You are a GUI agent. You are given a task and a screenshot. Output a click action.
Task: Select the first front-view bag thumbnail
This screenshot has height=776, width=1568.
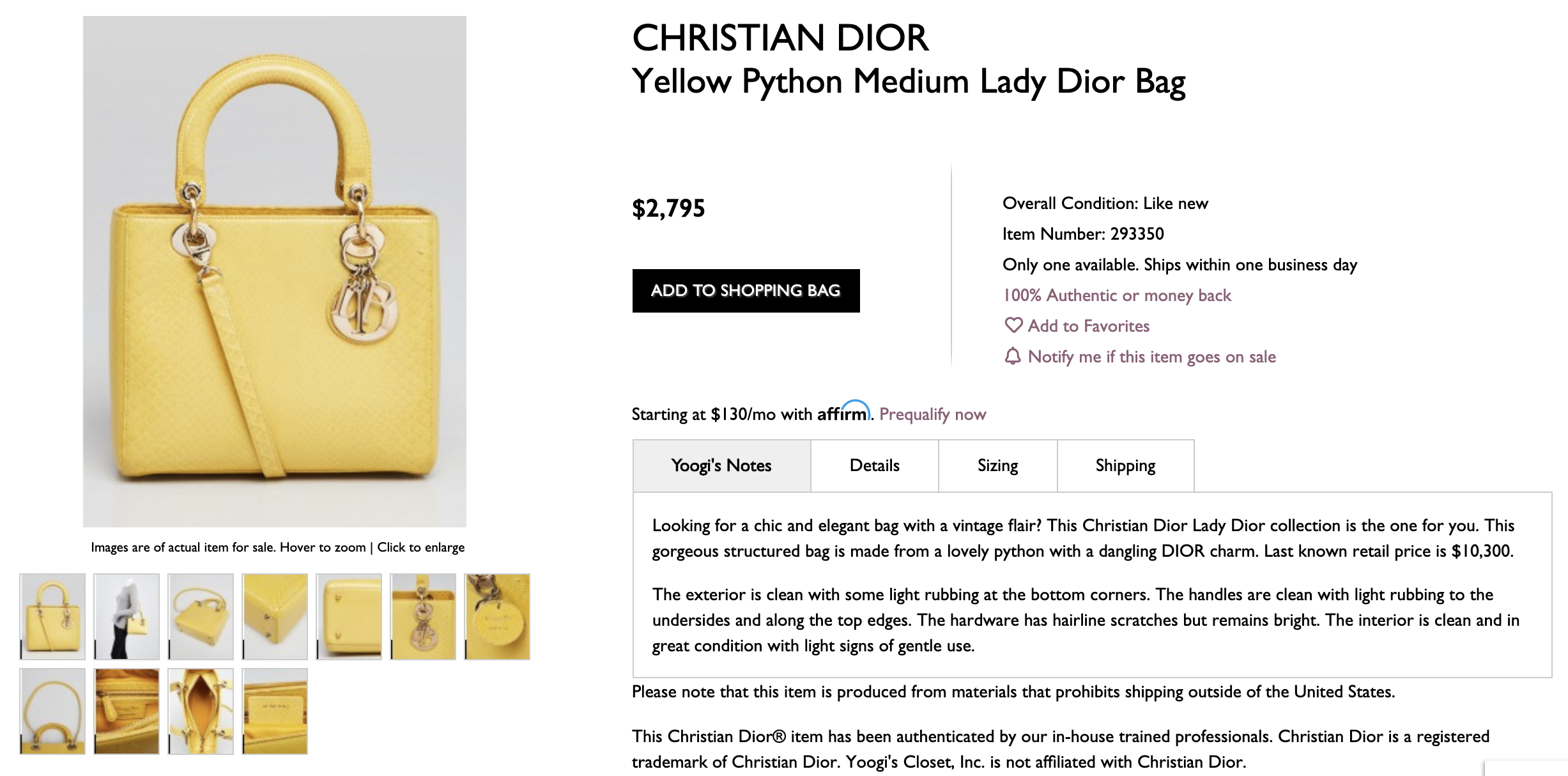(x=52, y=616)
